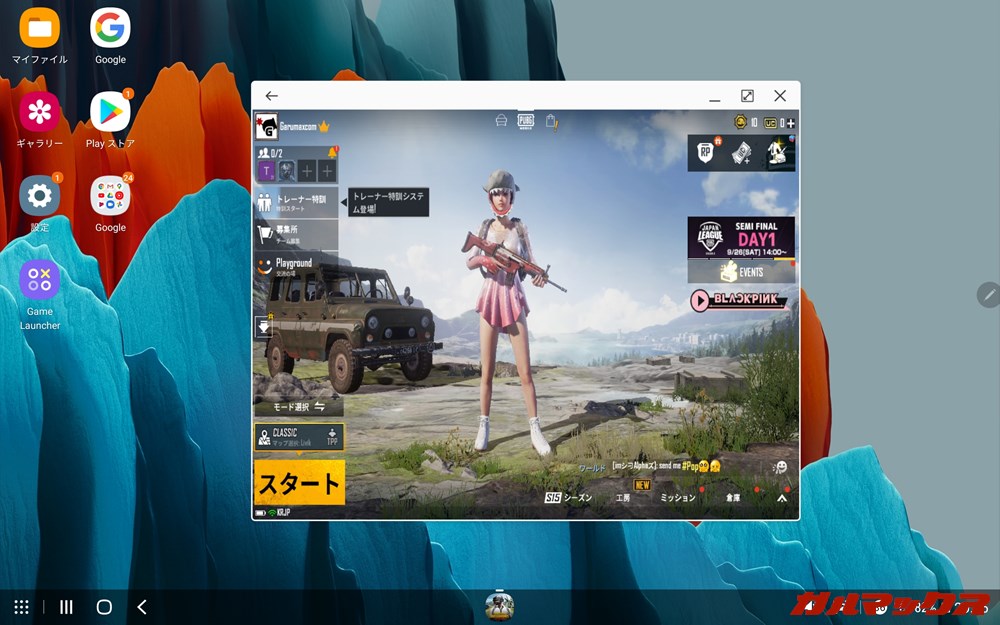This screenshot has height=625, width=1000.
Task: Select the Playground mode in the sidebar
Action: [x=294, y=262]
